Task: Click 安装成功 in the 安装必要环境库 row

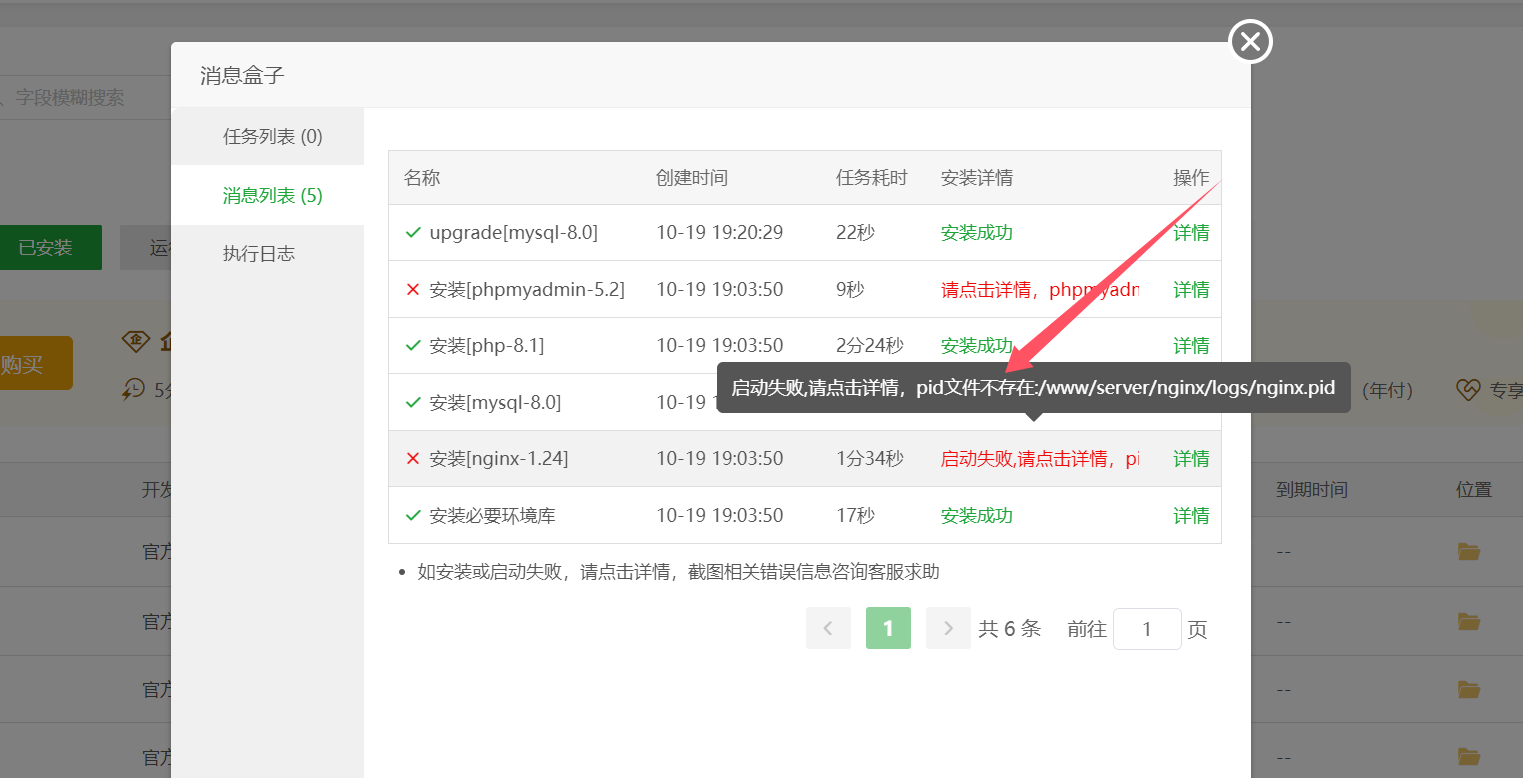Action: [x=977, y=516]
